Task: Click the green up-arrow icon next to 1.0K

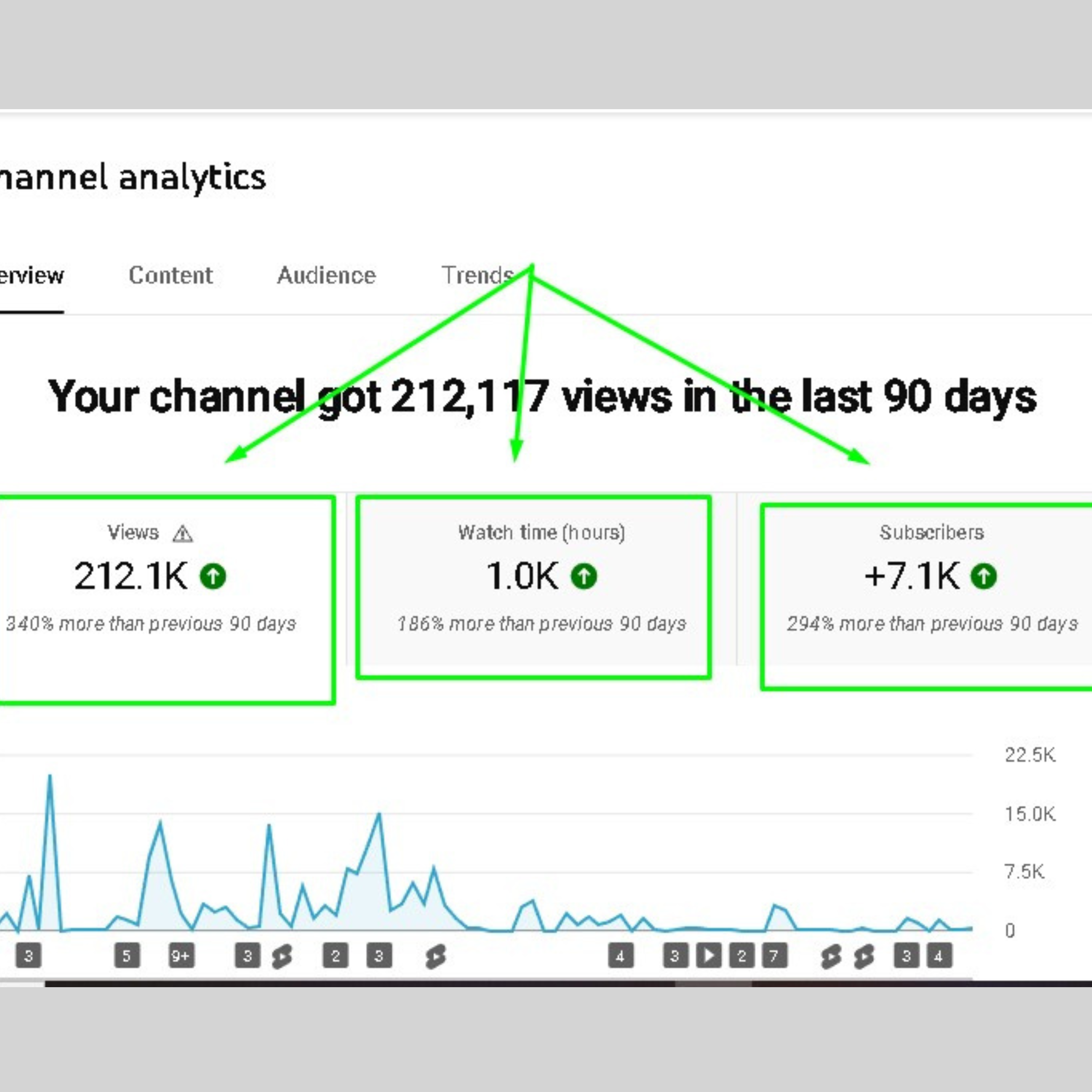Action: 584,577
